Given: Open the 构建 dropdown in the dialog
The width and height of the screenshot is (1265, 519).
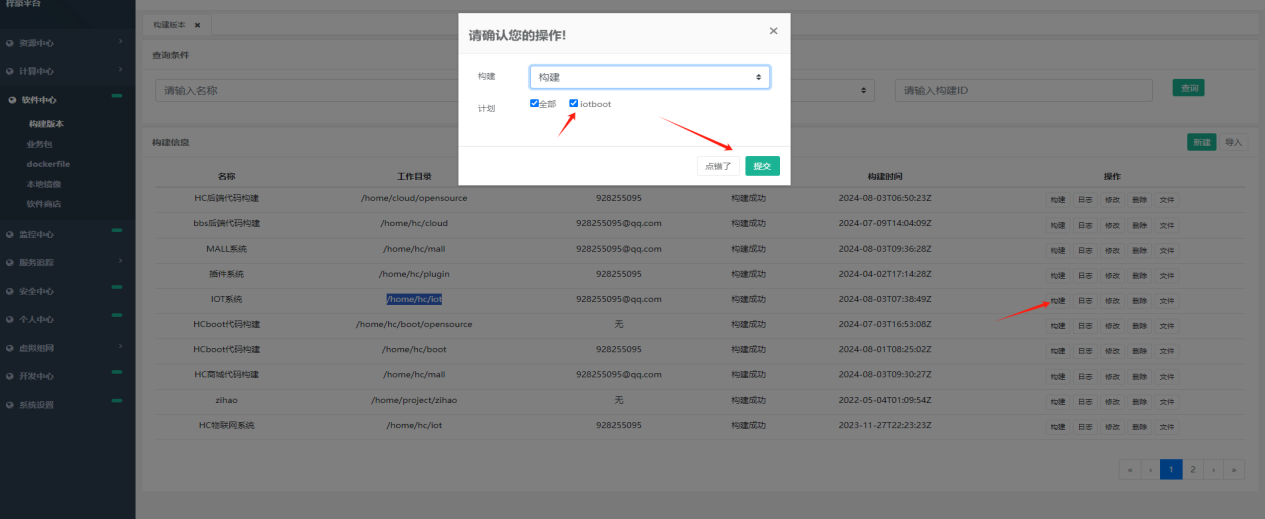Looking at the screenshot, I should (x=649, y=77).
